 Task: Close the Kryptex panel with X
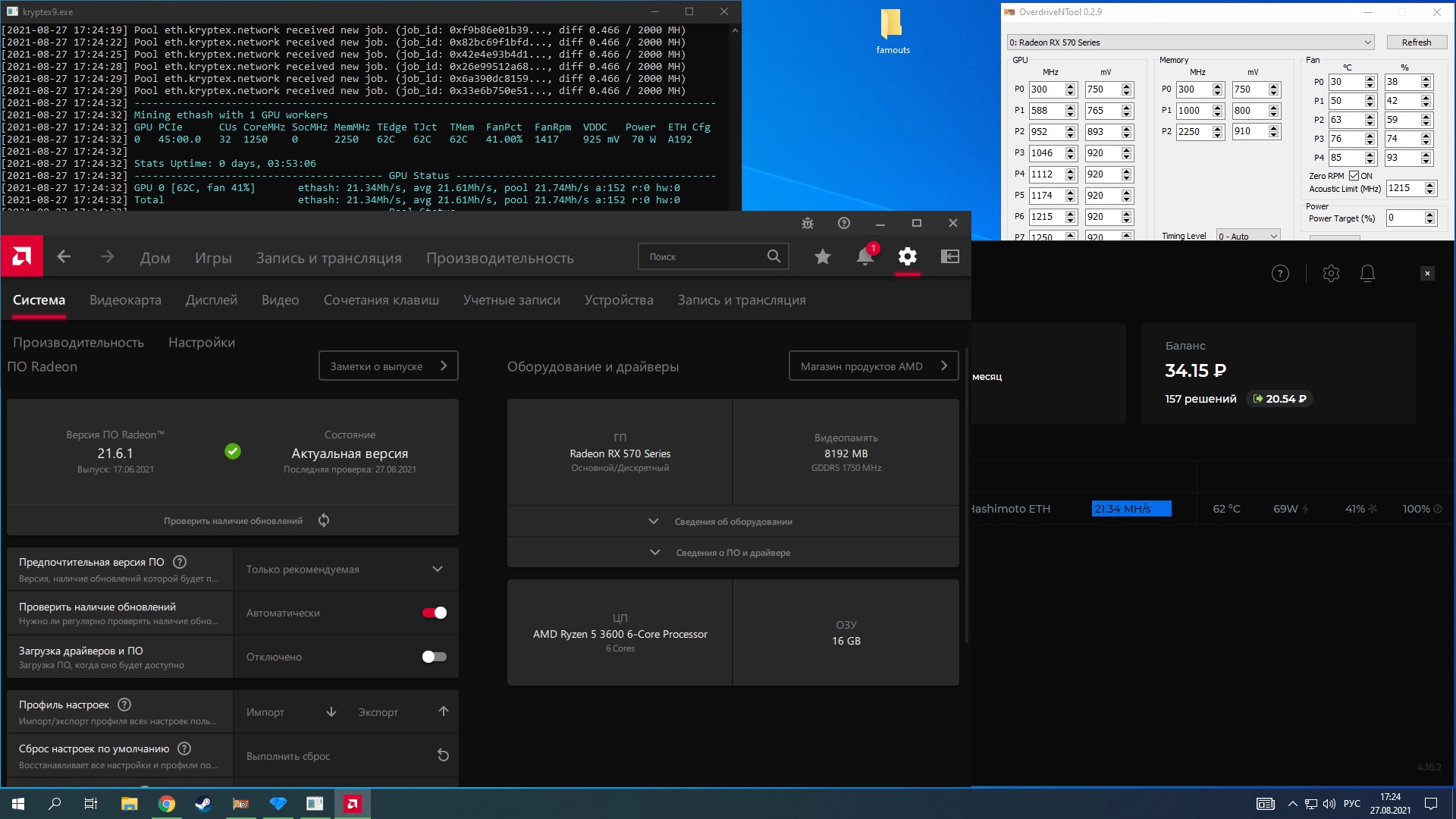pyautogui.click(x=1427, y=274)
